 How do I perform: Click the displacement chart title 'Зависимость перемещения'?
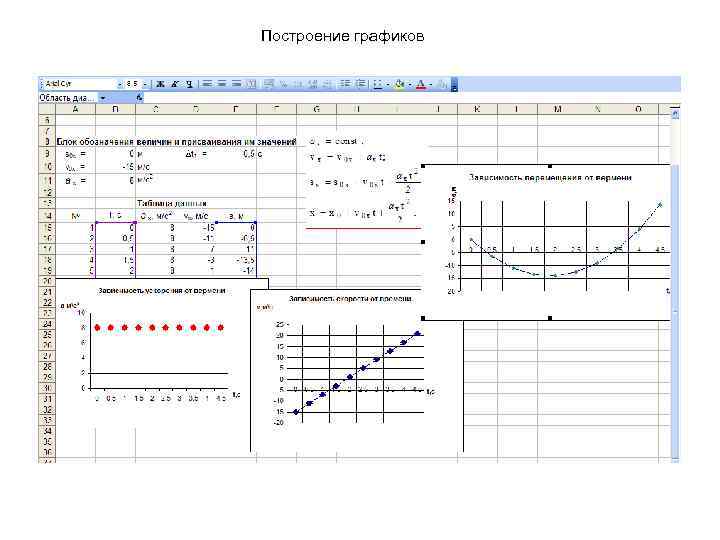point(550,177)
